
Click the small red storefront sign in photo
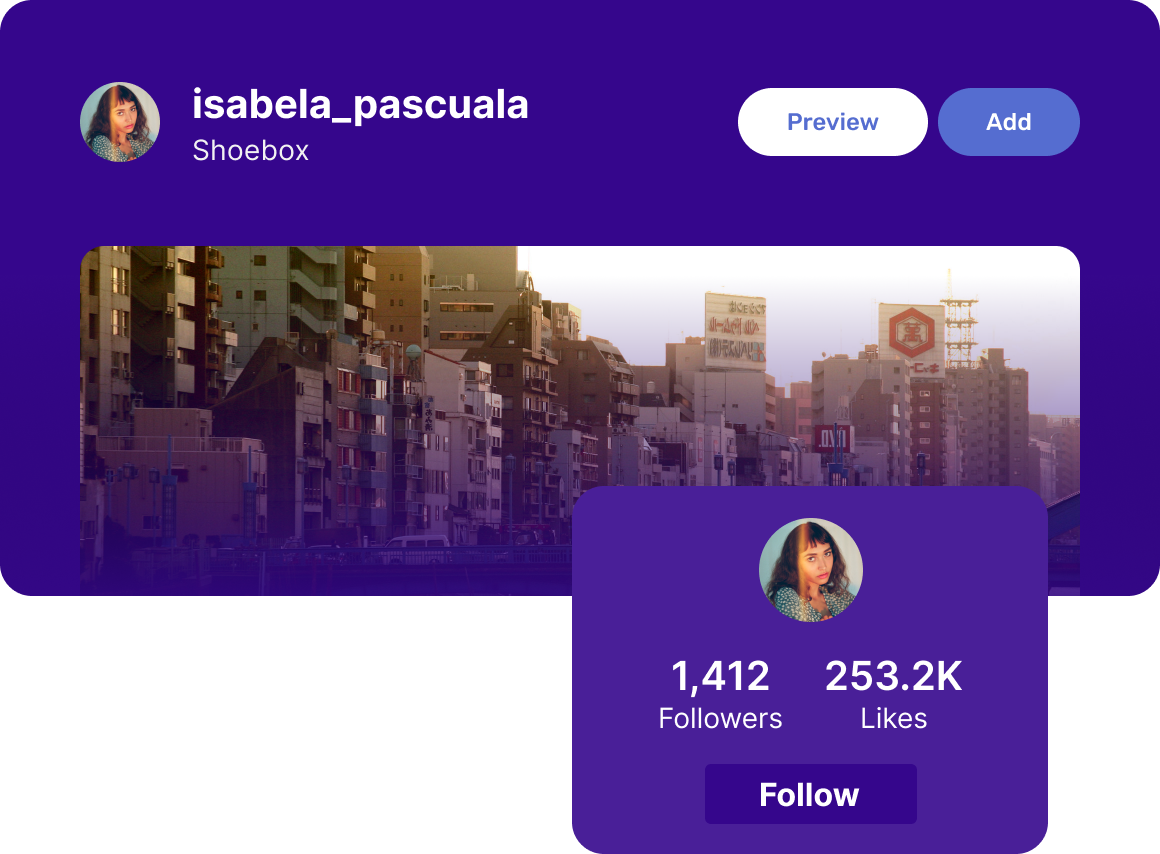tap(832, 439)
